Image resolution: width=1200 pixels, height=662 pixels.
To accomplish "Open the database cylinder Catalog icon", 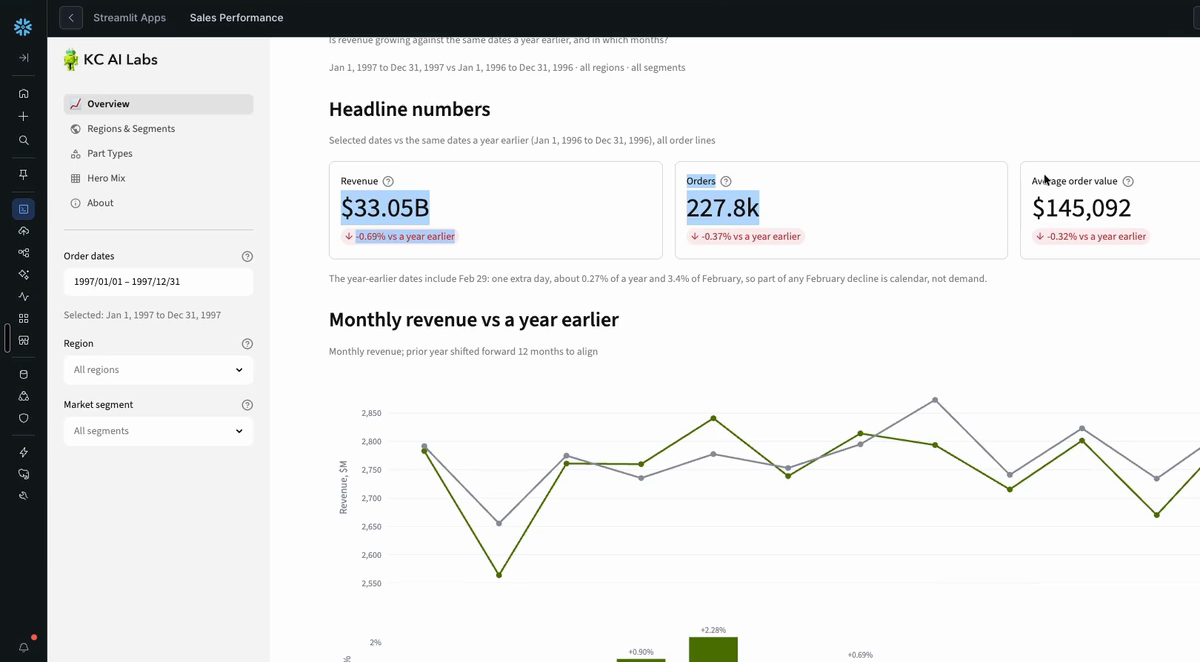I will pos(23,374).
